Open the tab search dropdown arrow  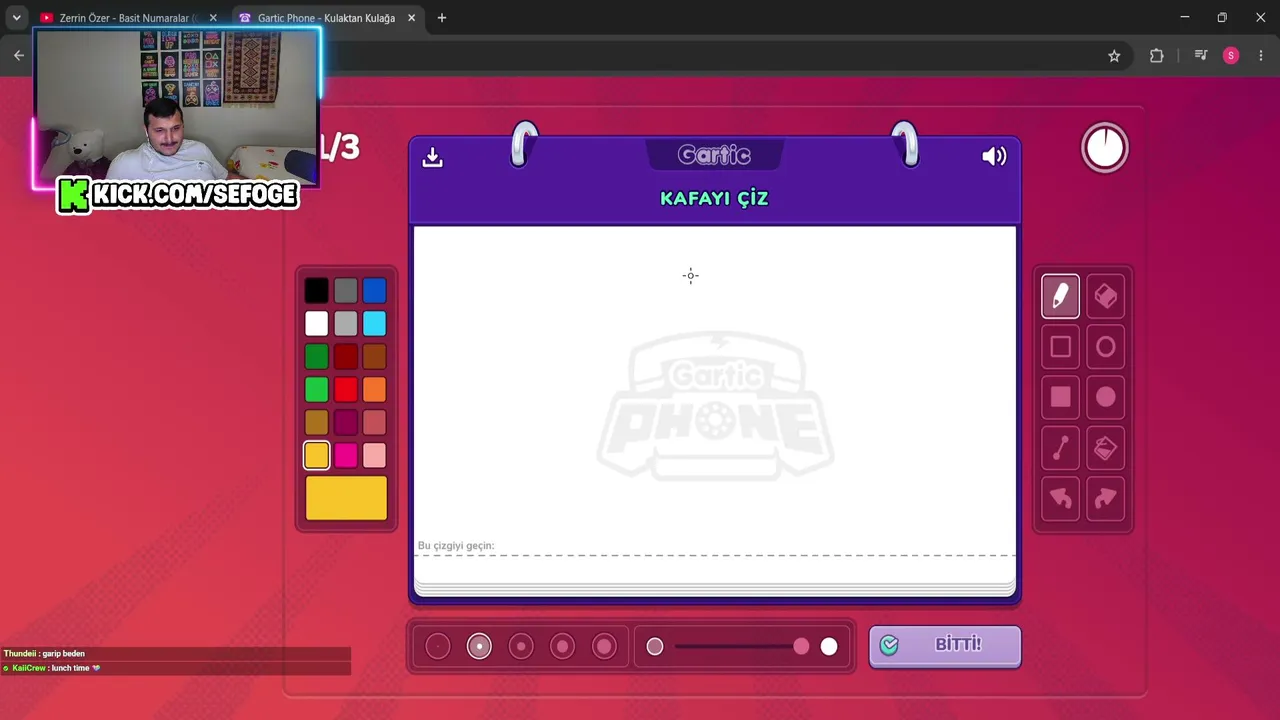coord(16,18)
